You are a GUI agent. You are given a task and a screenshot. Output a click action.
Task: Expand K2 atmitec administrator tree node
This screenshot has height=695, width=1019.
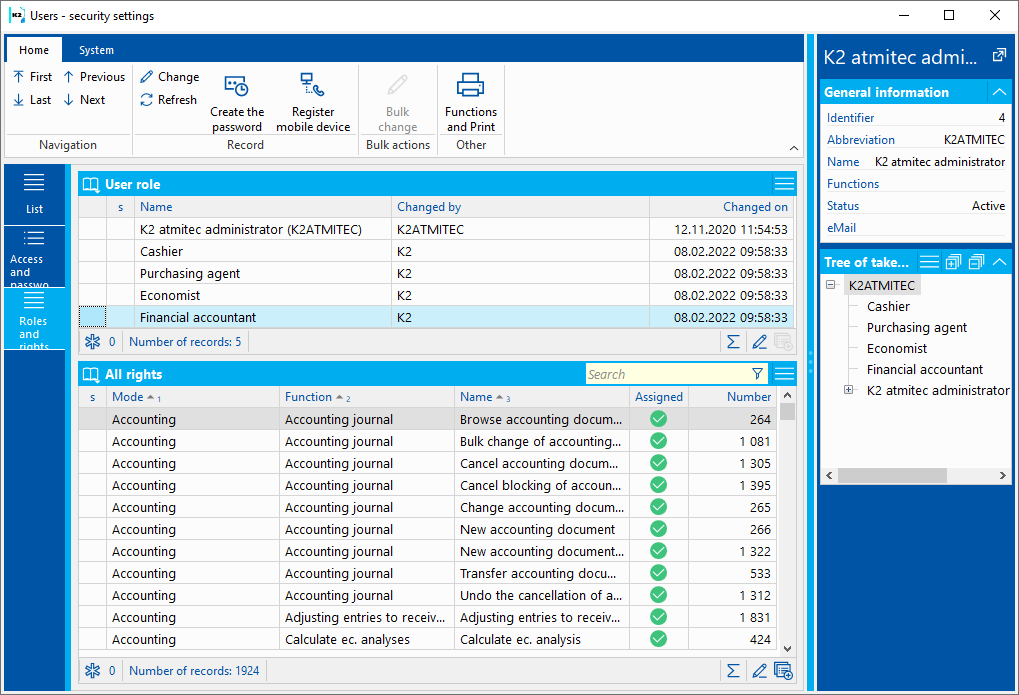pyautogui.click(x=849, y=390)
